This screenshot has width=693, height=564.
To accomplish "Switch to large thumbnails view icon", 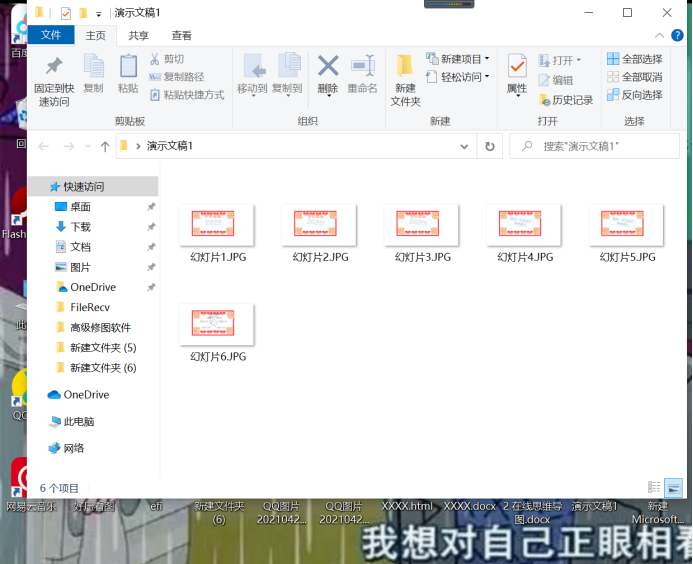I will click(x=674, y=488).
